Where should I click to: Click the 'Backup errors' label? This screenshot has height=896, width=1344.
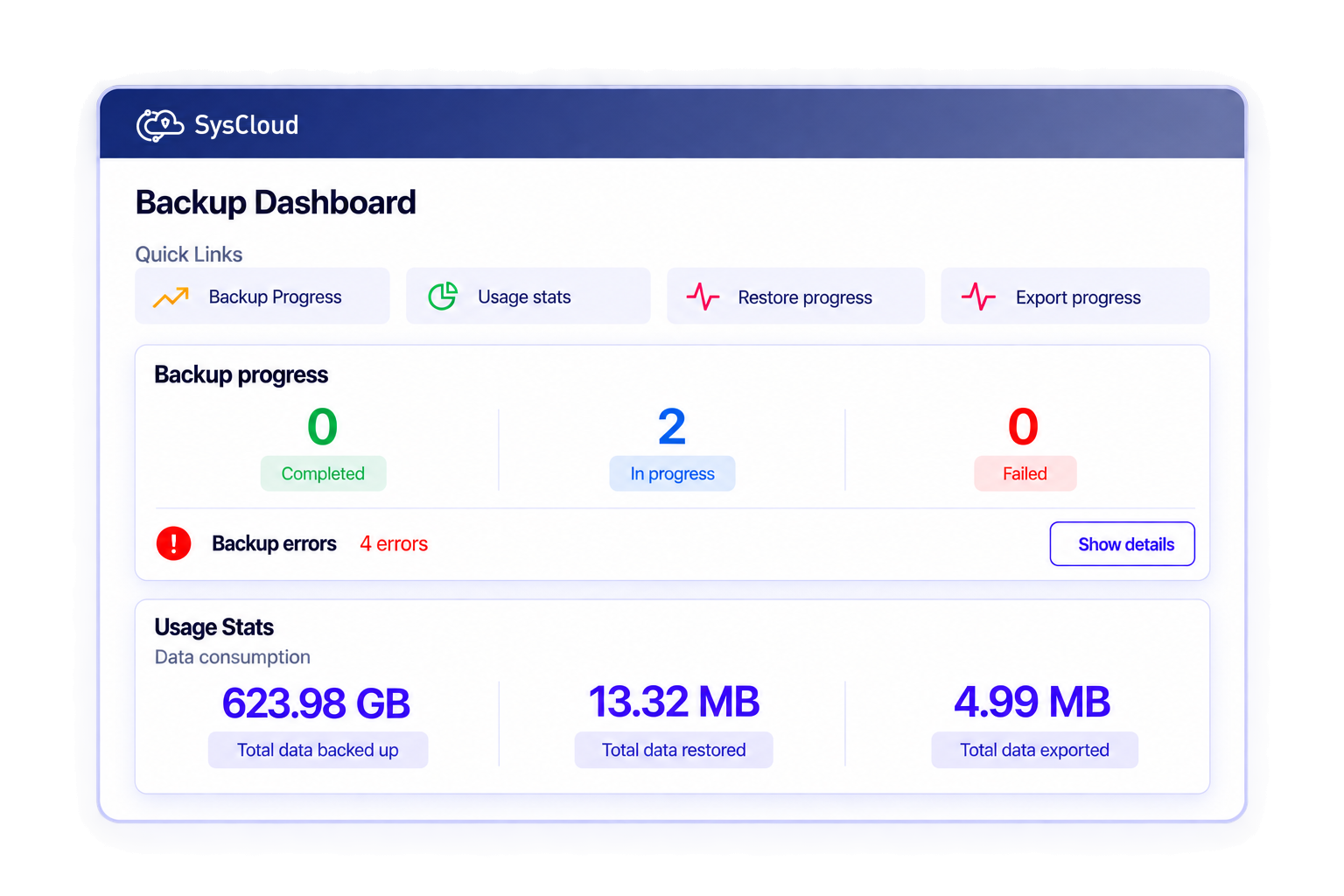(274, 544)
